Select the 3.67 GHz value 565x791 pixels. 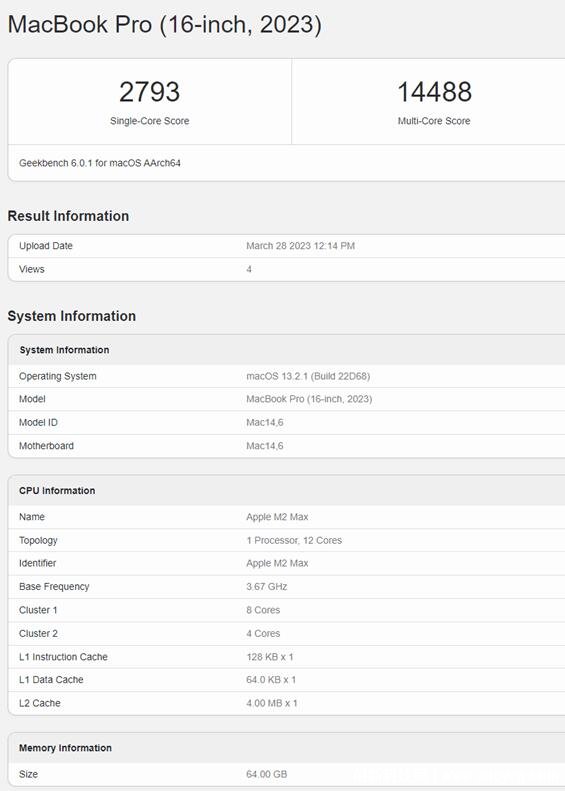[x=267, y=587]
